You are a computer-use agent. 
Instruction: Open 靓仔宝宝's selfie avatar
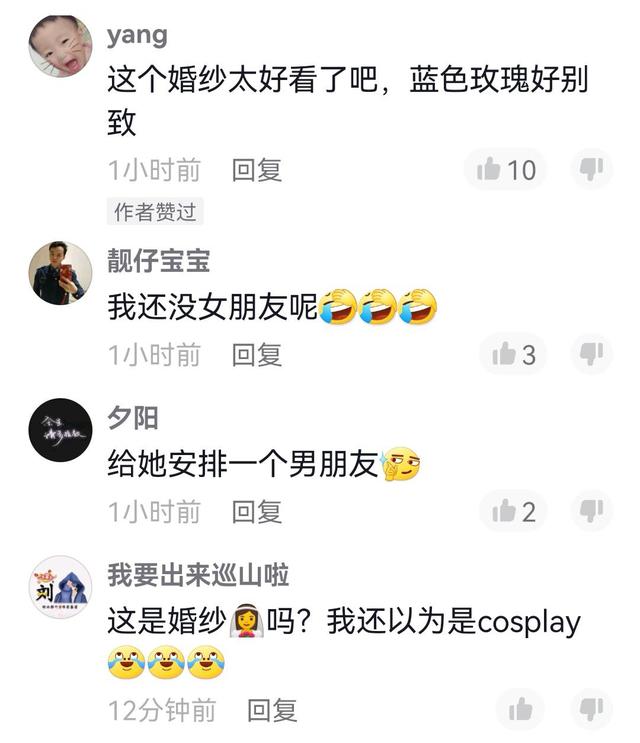[60, 272]
